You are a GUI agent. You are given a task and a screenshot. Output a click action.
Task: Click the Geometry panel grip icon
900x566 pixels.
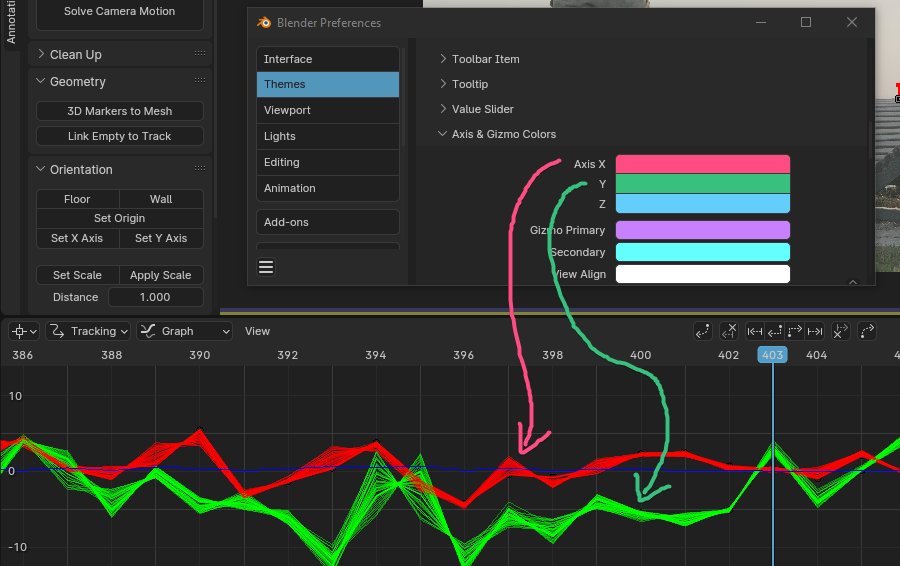pos(200,80)
